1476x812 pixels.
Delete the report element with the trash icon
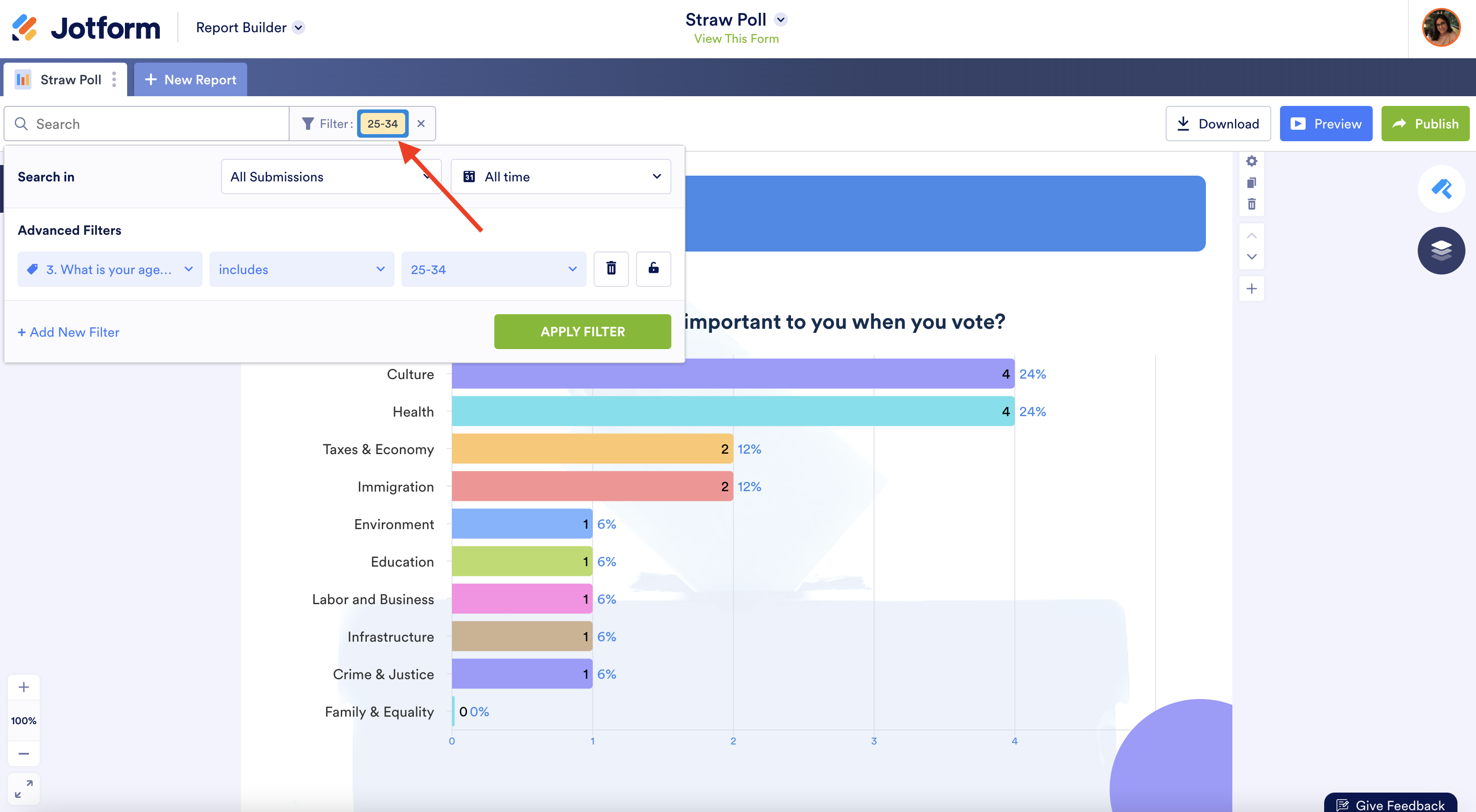click(1251, 204)
